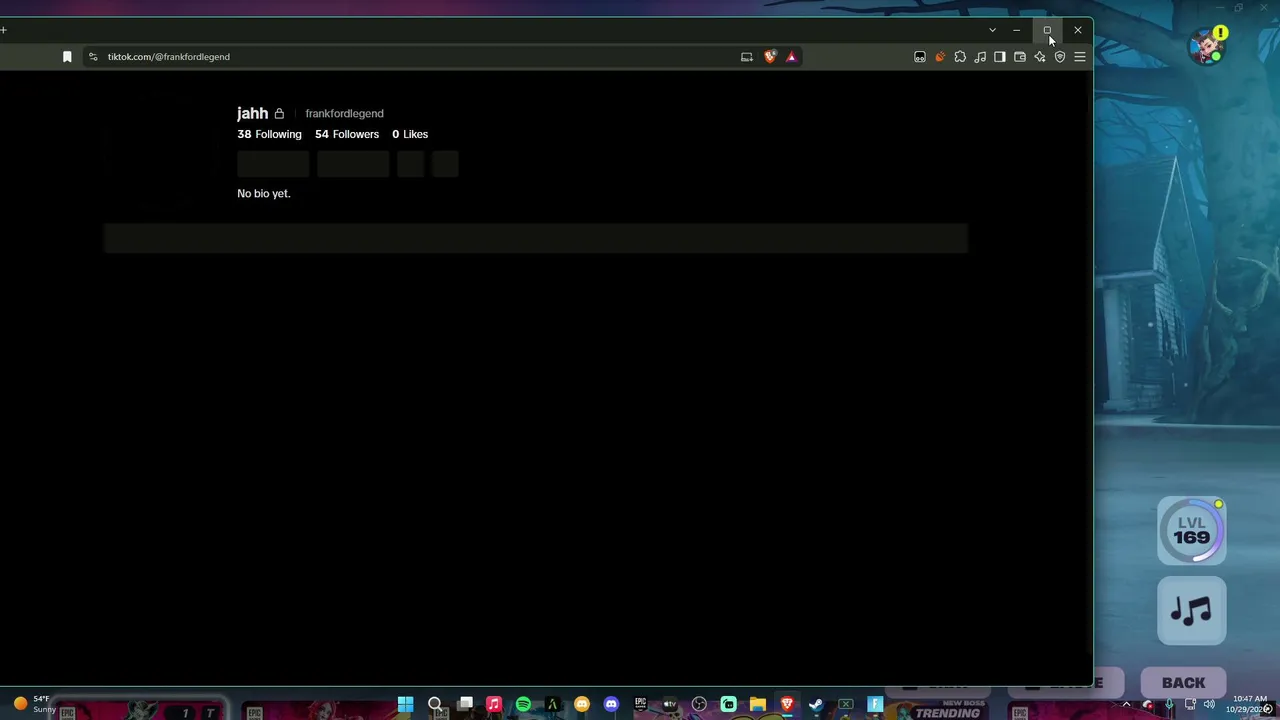Open OBS Studio from the taskbar
The width and height of the screenshot is (1280, 720).
(699, 705)
